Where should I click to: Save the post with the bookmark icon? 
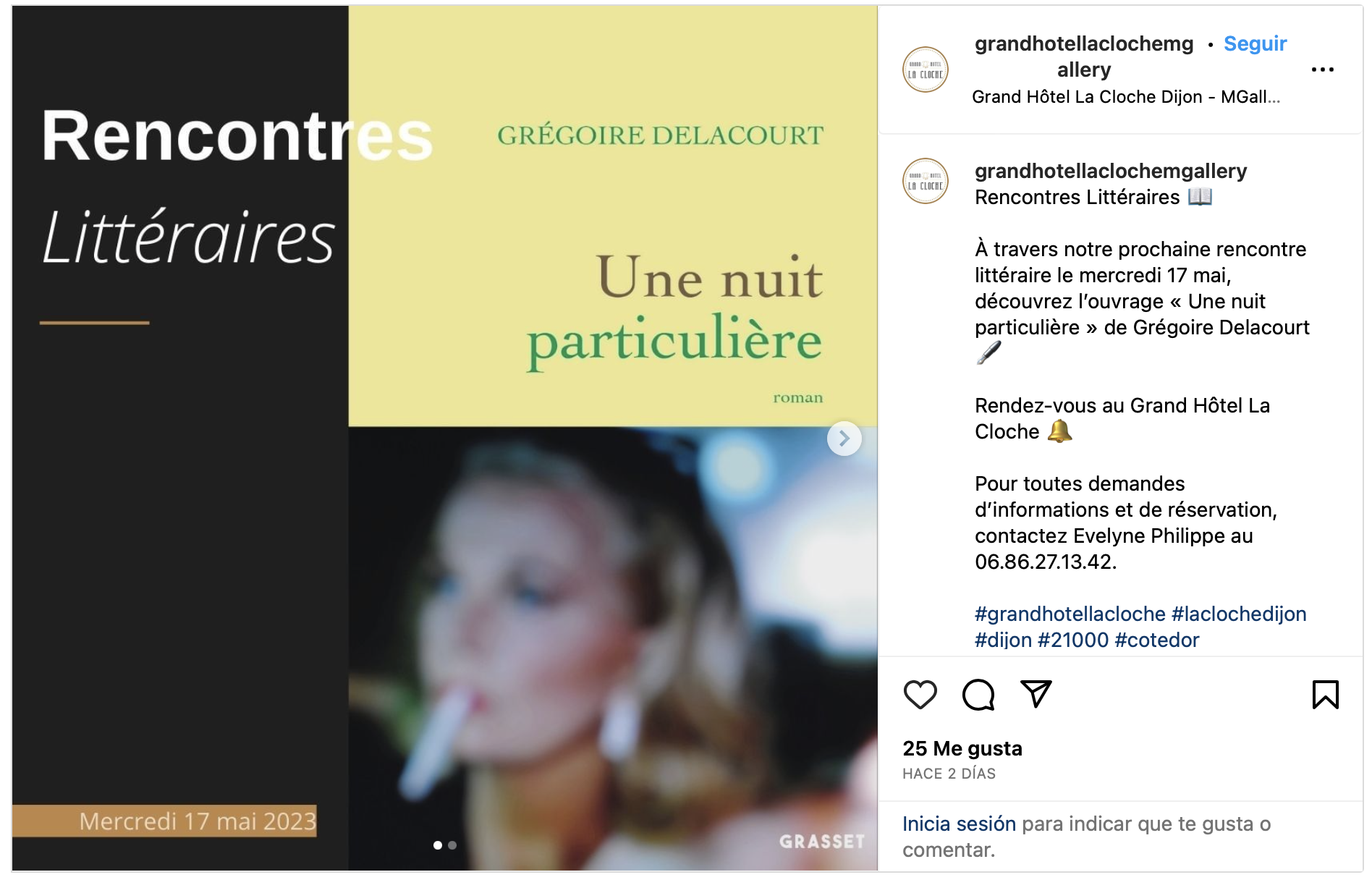pyautogui.click(x=1325, y=695)
